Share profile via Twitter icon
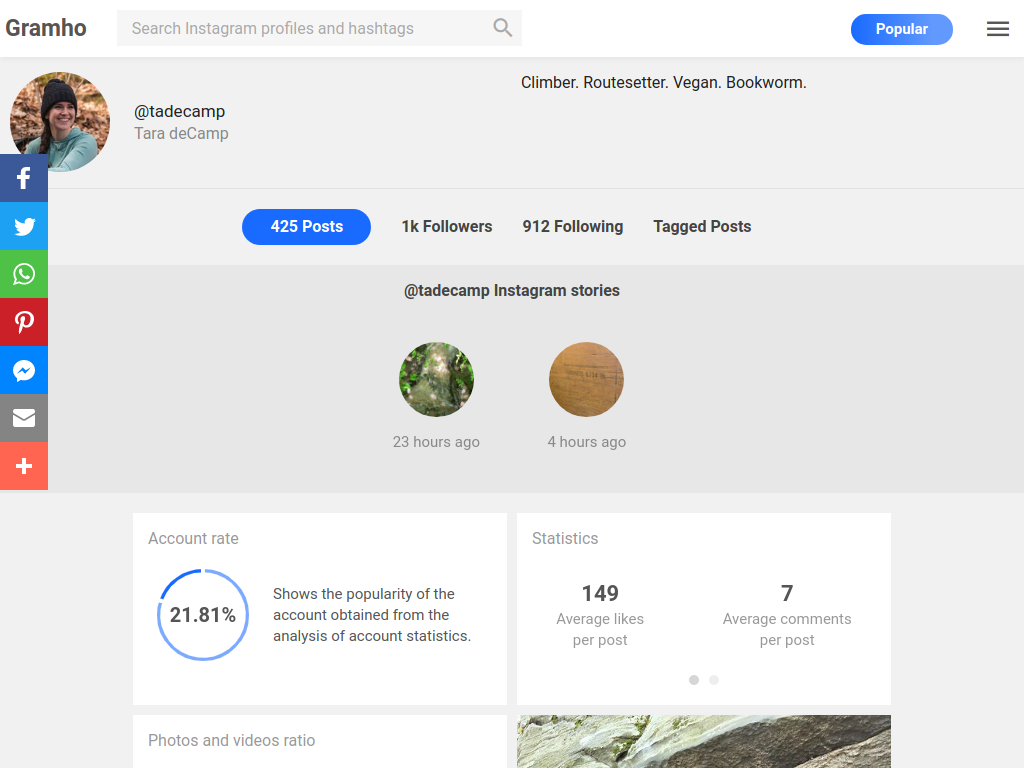Image resolution: width=1024 pixels, height=768 pixels. [x=24, y=227]
